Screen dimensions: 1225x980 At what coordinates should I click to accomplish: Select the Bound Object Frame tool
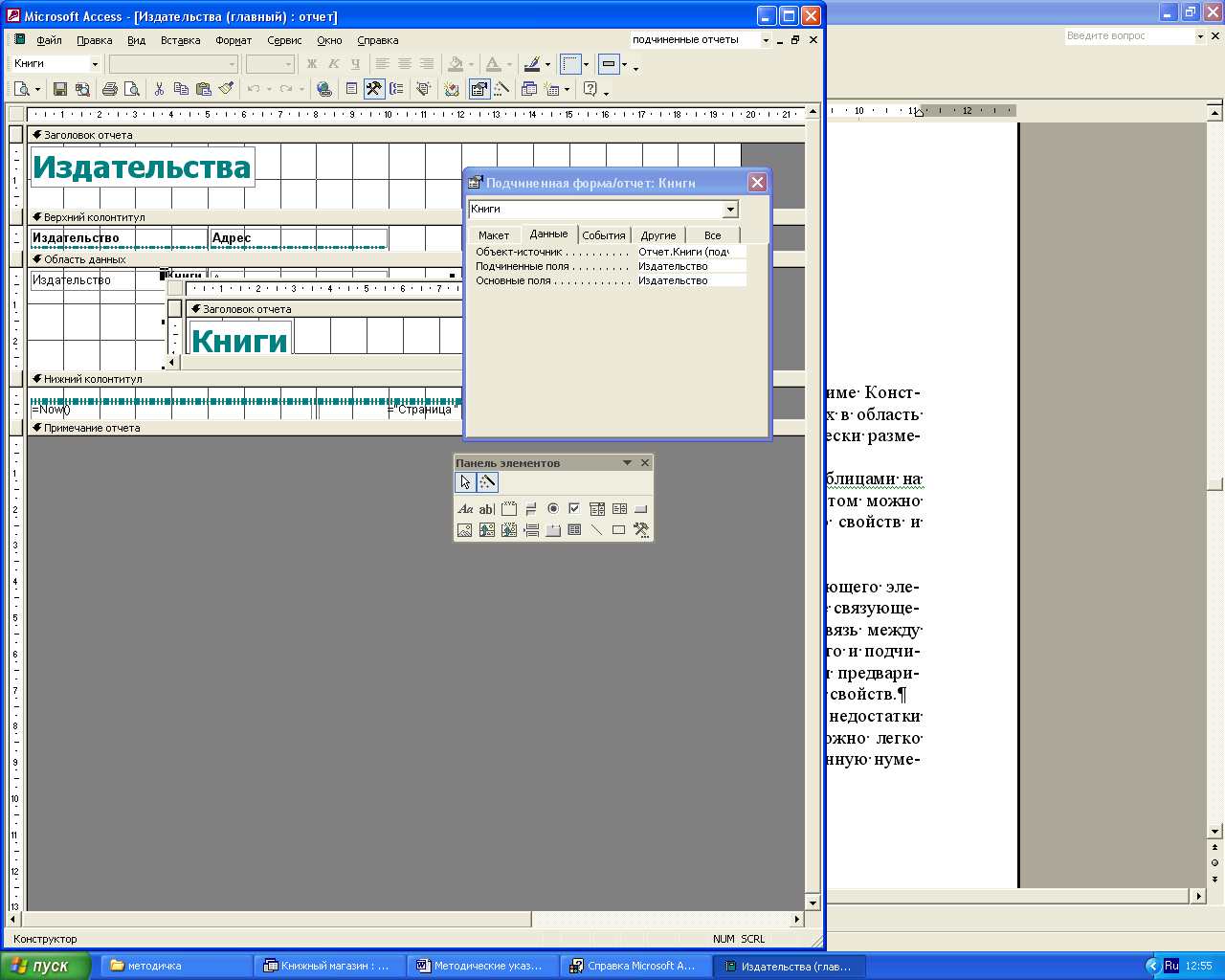tap(509, 530)
